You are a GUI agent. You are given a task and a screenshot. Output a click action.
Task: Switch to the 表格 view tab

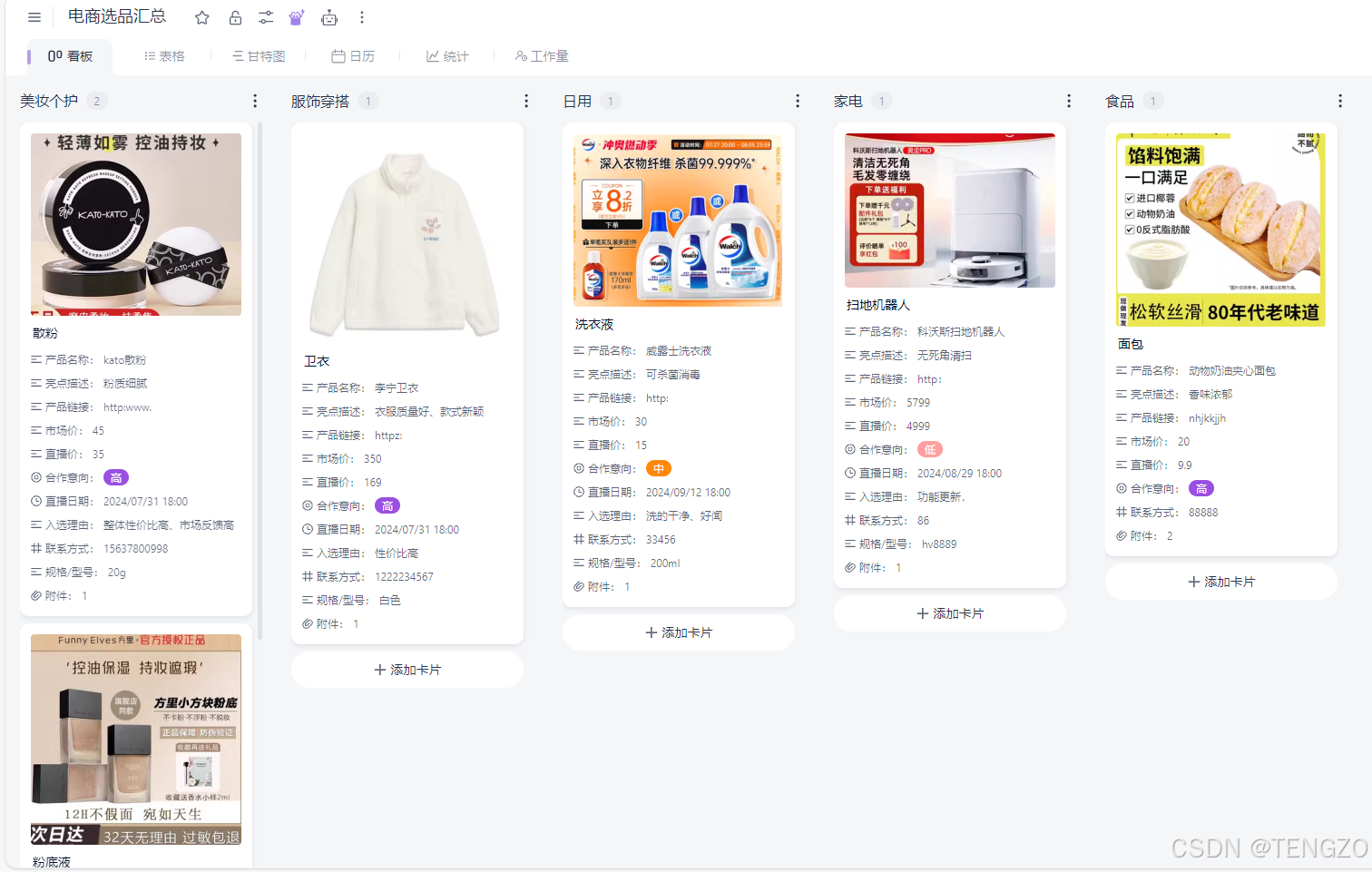(164, 56)
